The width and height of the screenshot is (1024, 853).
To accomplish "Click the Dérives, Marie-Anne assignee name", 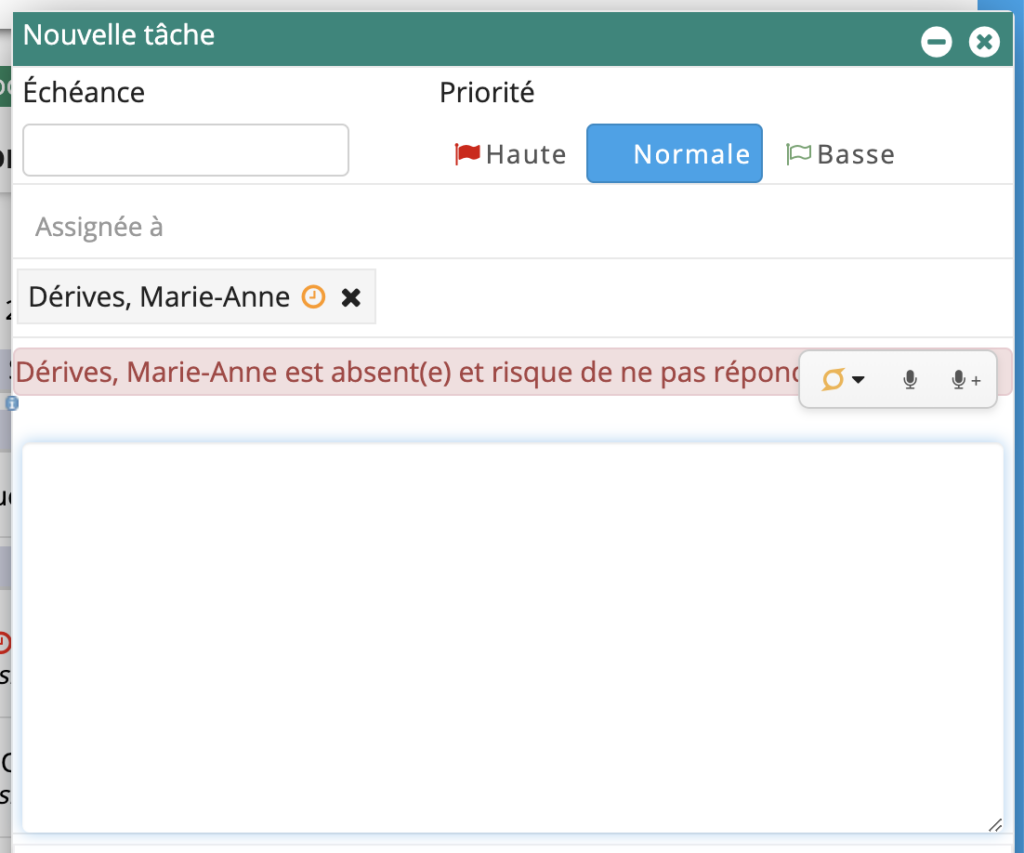I will 159,297.
